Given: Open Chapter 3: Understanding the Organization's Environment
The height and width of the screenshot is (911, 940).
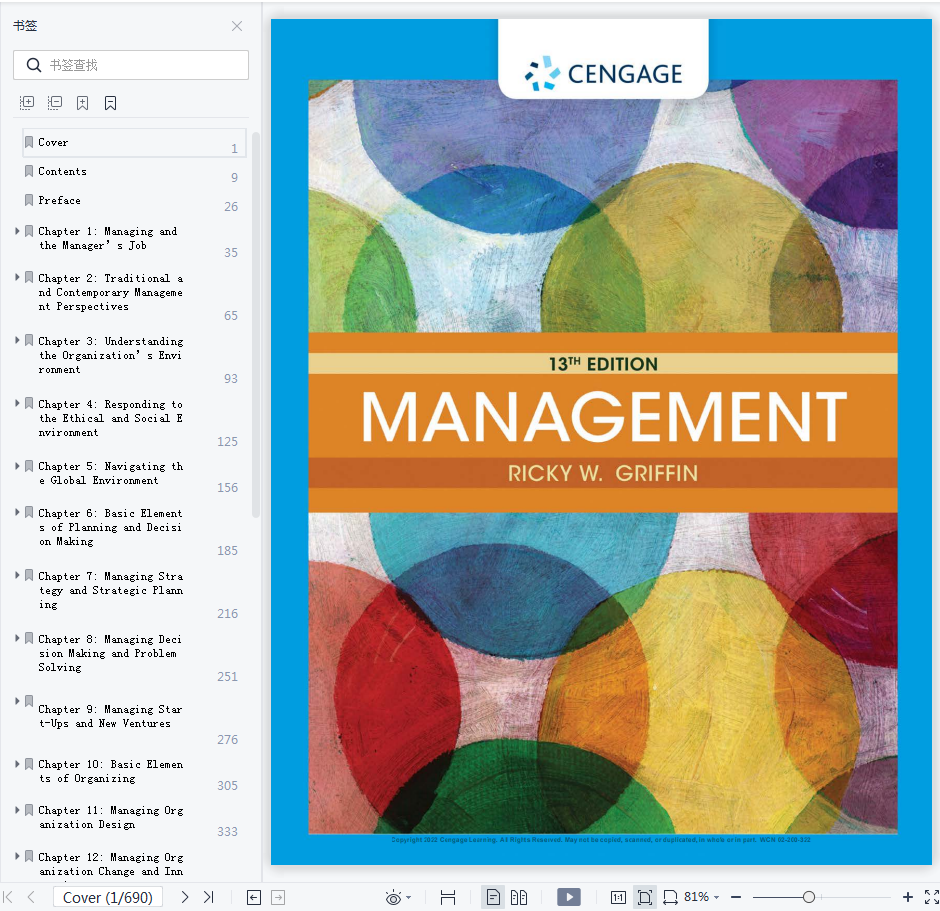Looking at the screenshot, I should (x=111, y=355).
